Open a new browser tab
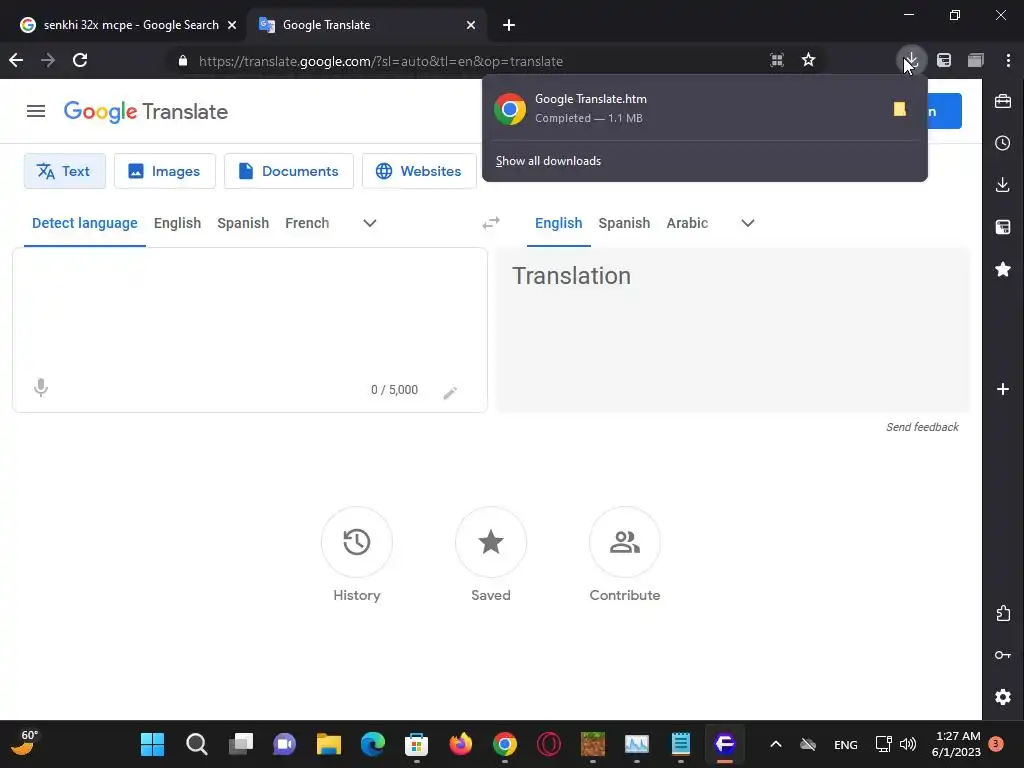 (509, 25)
